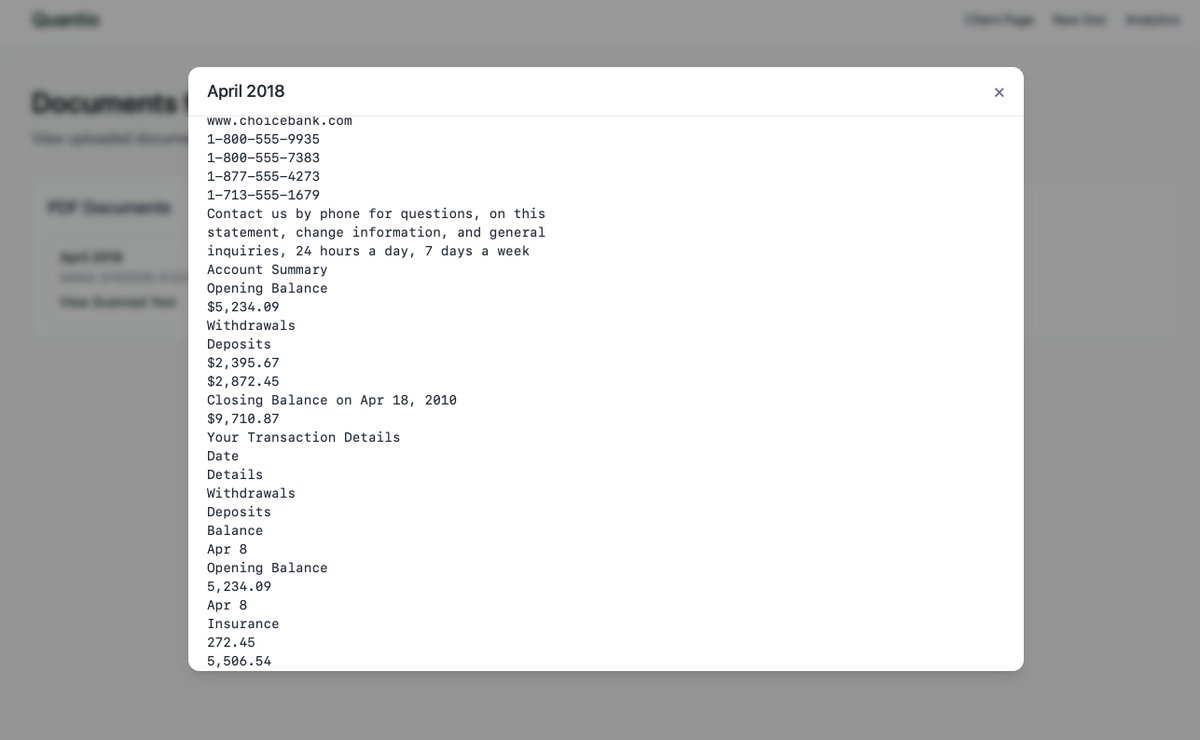The width and height of the screenshot is (1200, 740).
Task: Click the 'Date' column label line
Action: point(223,456)
